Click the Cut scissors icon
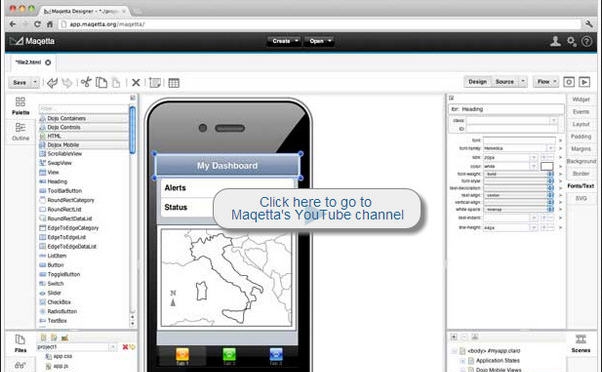This screenshot has width=602, height=372. pos(86,82)
